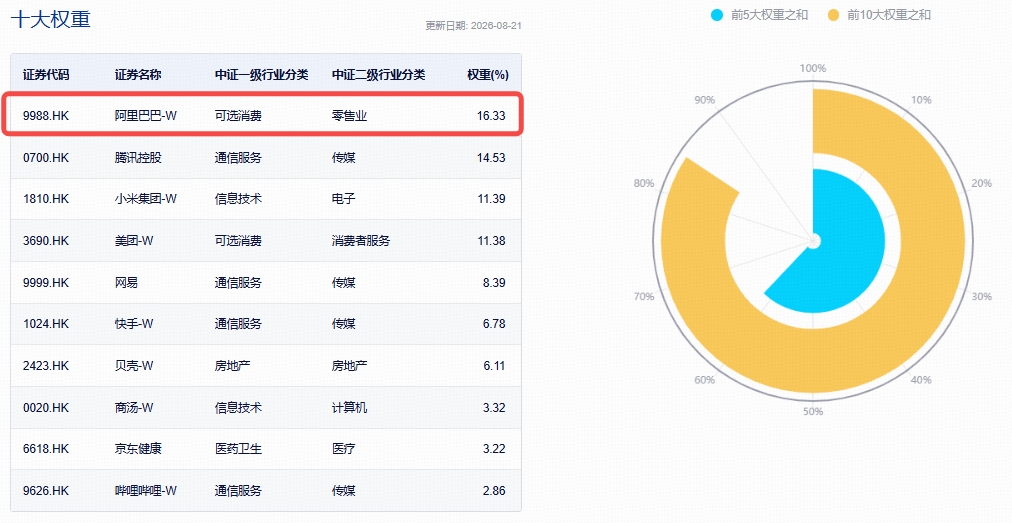Select security code 9626.HK
Screen dimensions: 1012x523
pyautogui.click(x=46, y=491)
